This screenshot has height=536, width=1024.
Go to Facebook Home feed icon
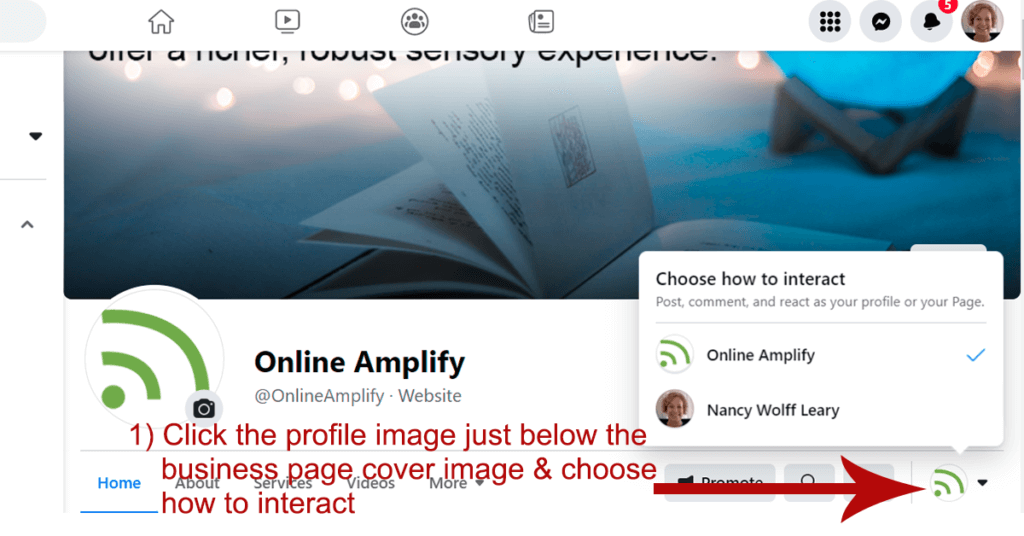pyautogui.click(x=161, y=22)
